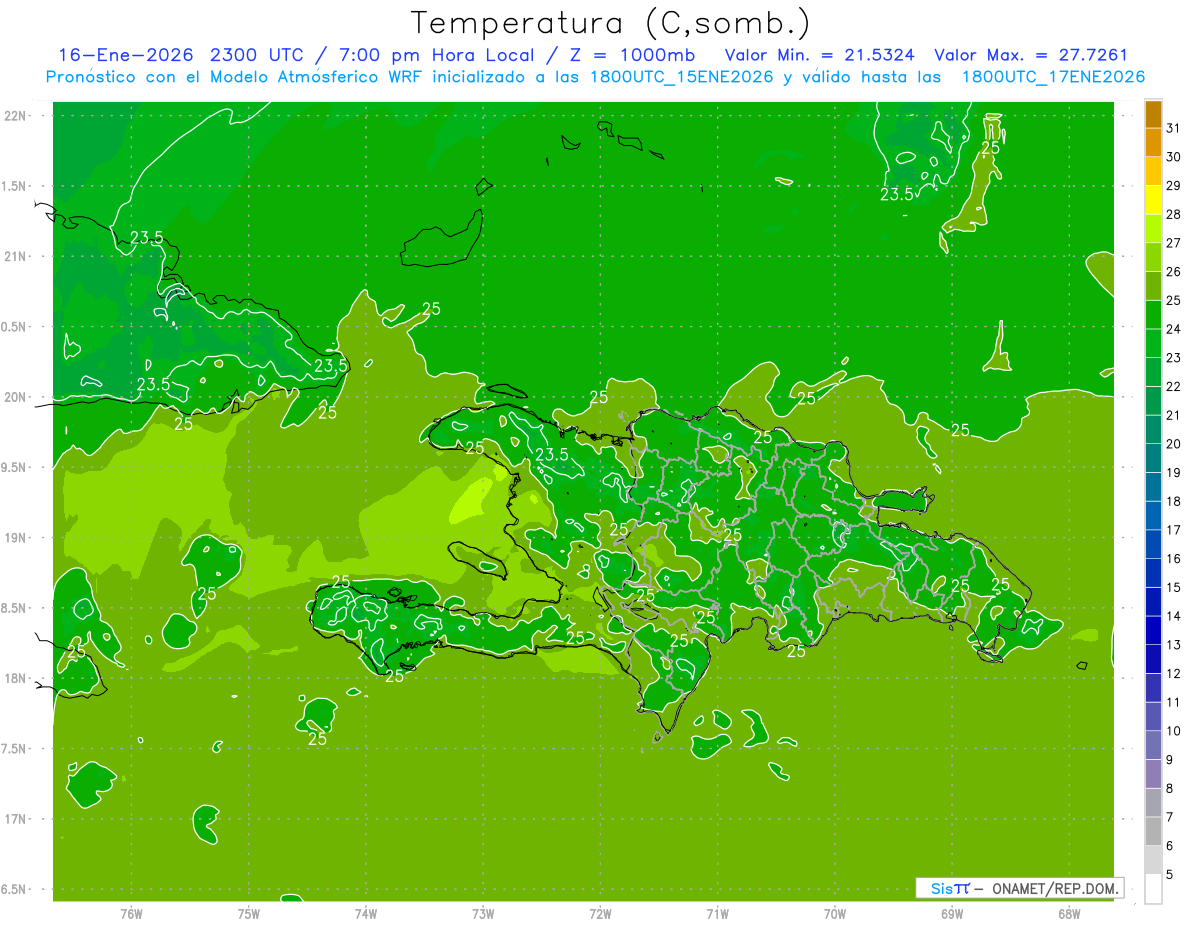
Task: Click the legend value '13'
Action: (1174, 645)
